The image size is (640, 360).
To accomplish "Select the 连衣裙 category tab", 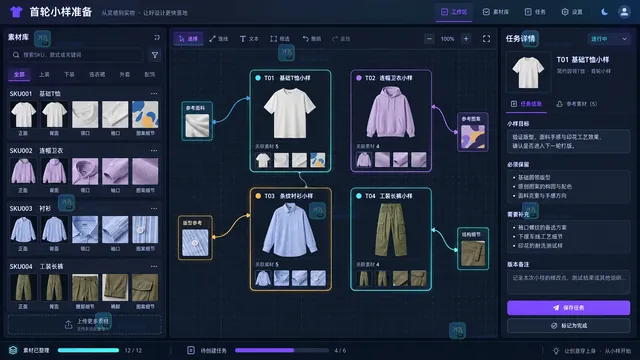I will click(x=97, y=74).
